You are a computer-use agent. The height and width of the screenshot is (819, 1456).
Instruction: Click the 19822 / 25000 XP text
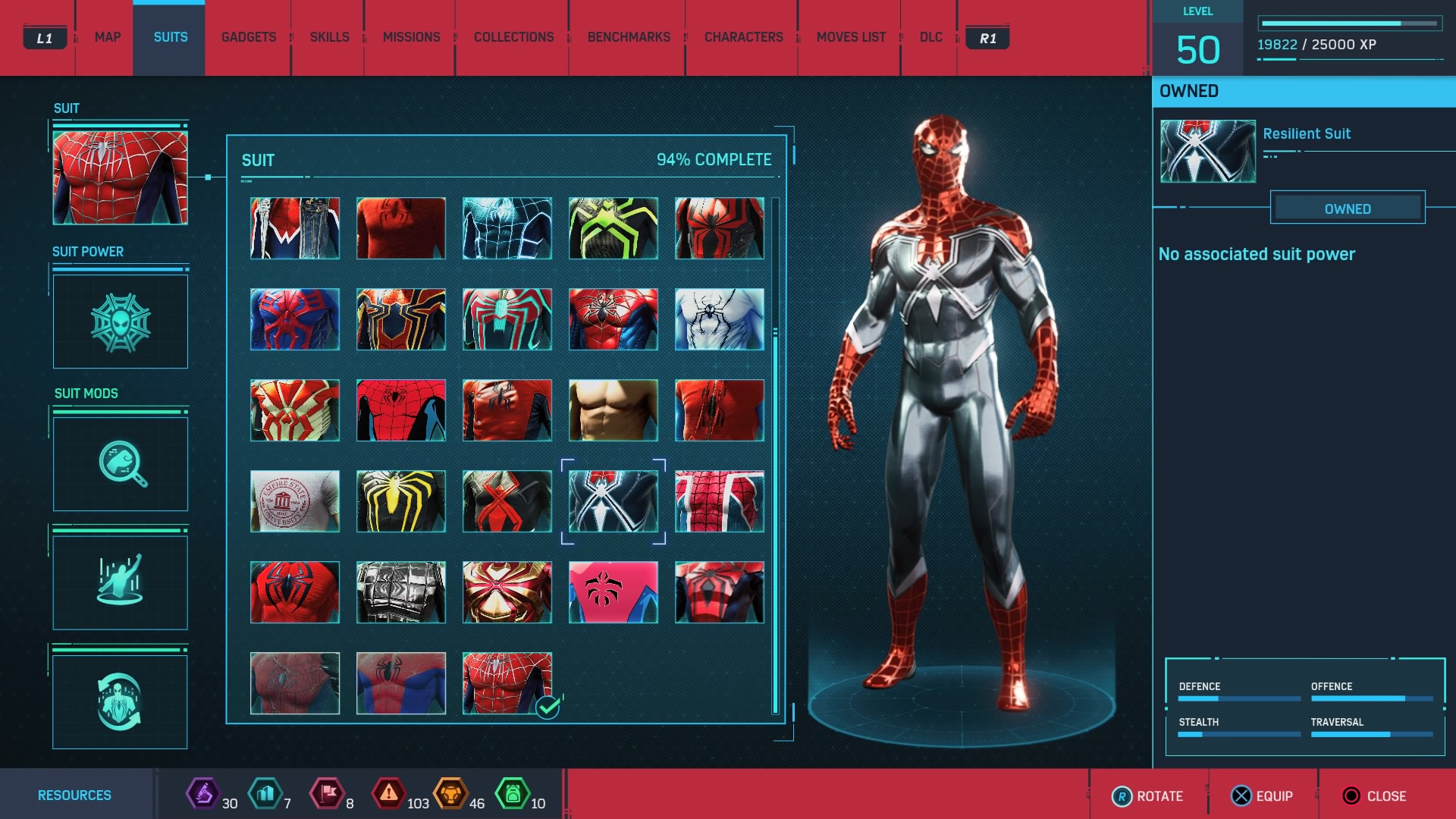pos(1316,44)
